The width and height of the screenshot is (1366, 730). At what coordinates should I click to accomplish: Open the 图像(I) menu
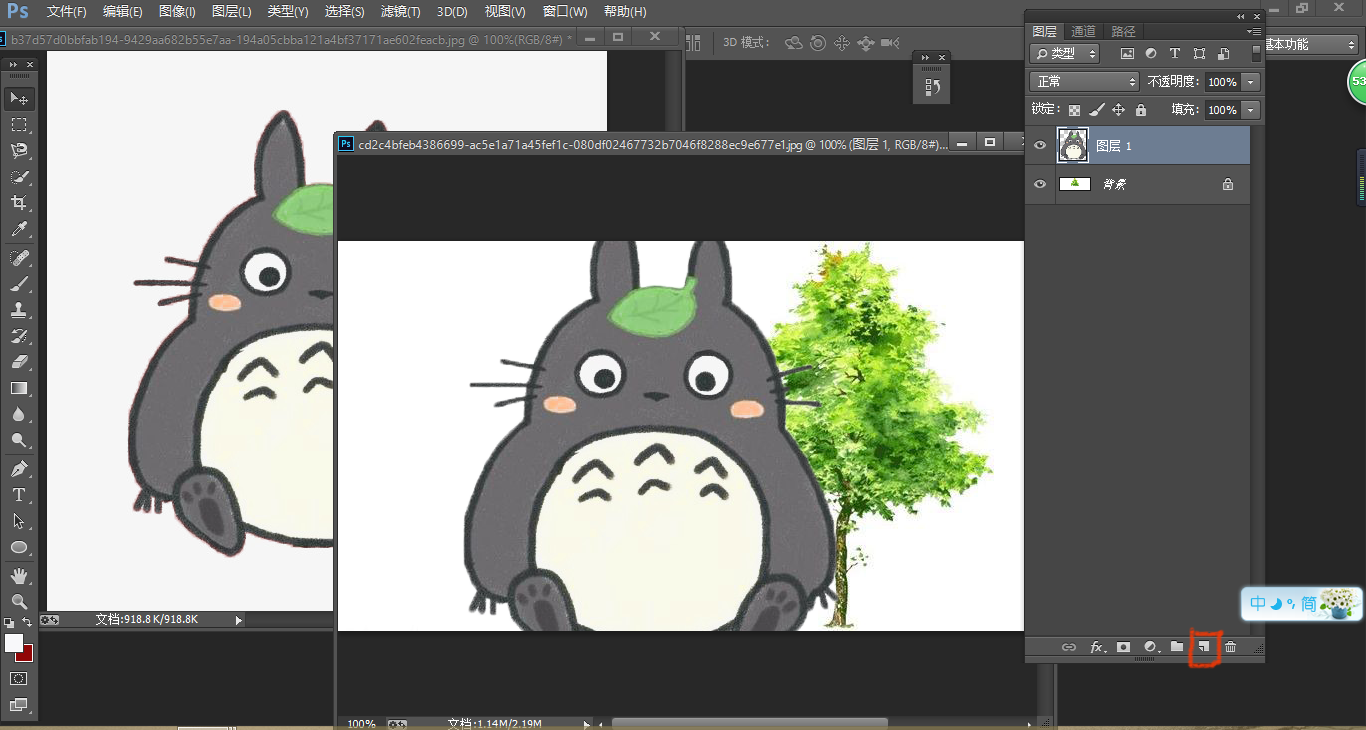[178, 12]
